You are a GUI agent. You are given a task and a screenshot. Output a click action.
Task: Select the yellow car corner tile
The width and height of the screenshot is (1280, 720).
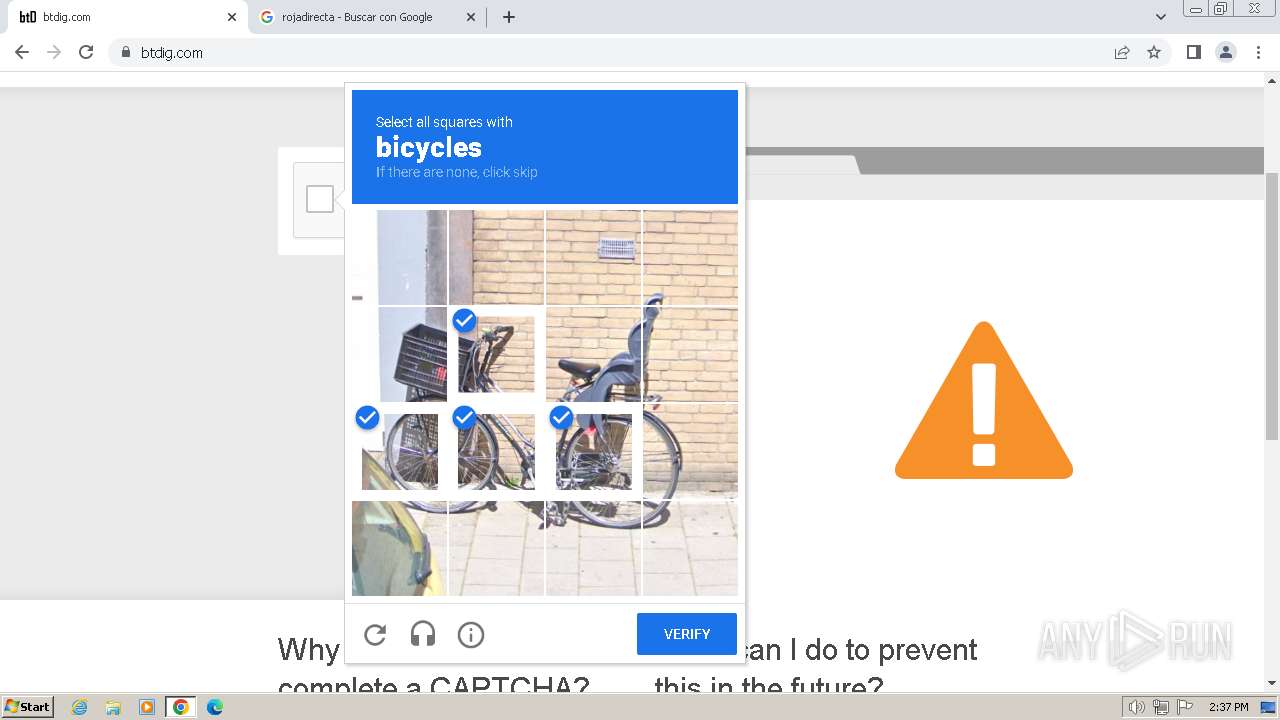pyautogui.click(x=399, y=548)
